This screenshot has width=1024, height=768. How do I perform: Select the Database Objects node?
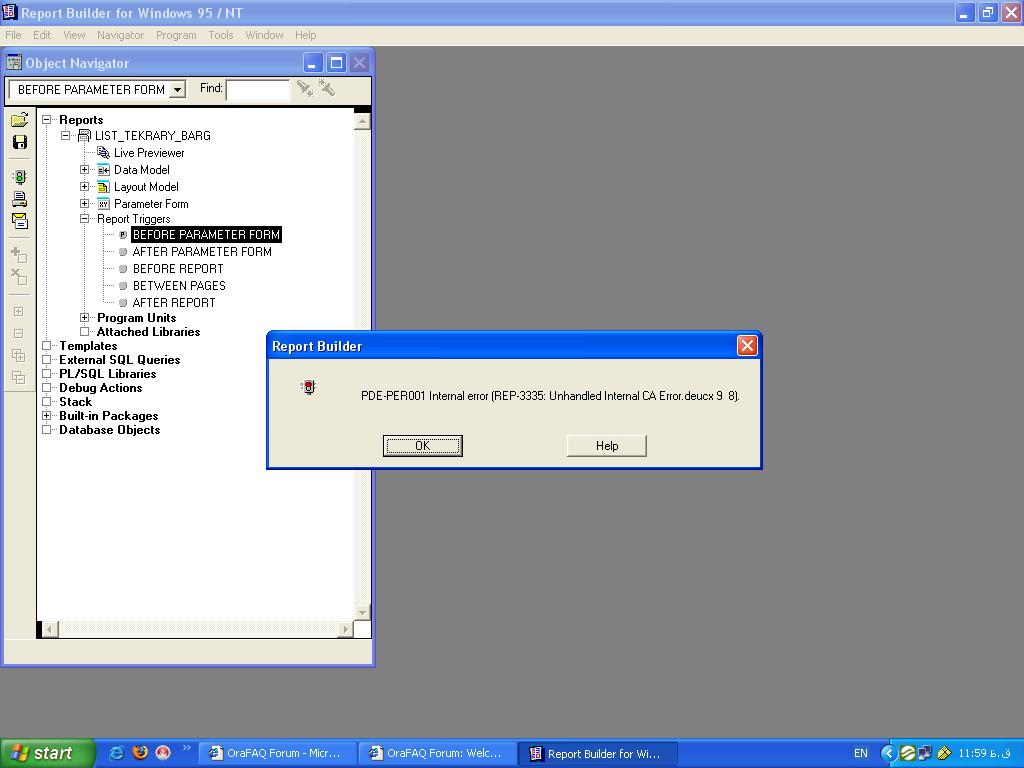pos(109,430)
